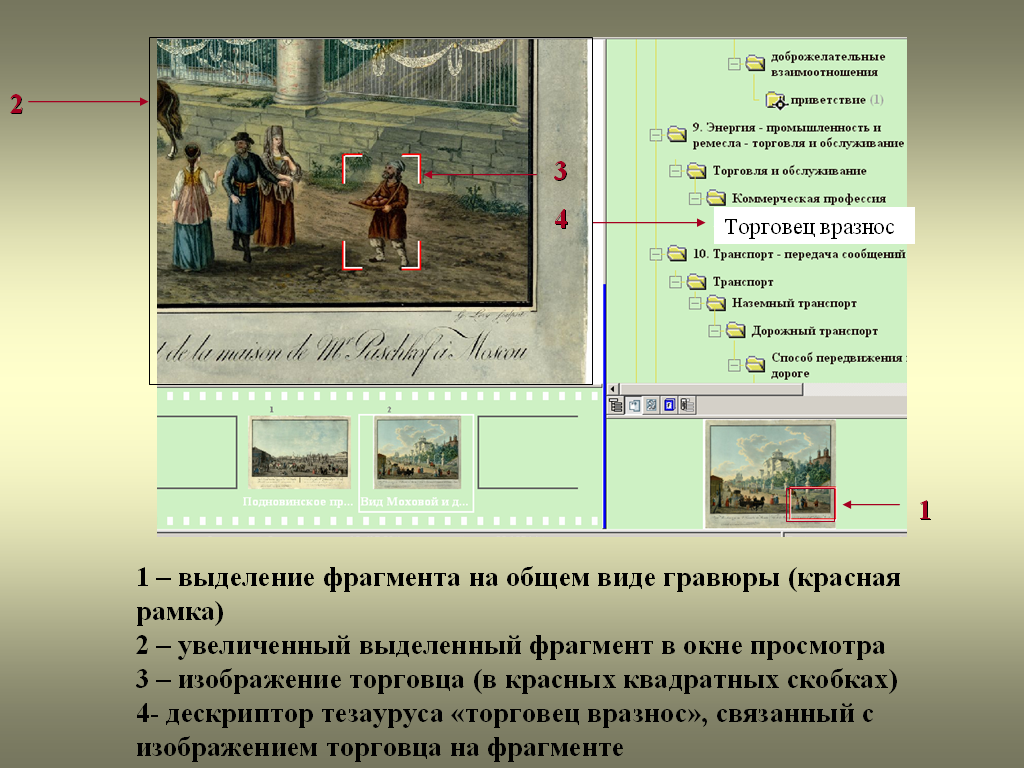Click the overview engraving thumbnail below the toolbar
This screenshot has width=1024, height=768.
[770, 474]
